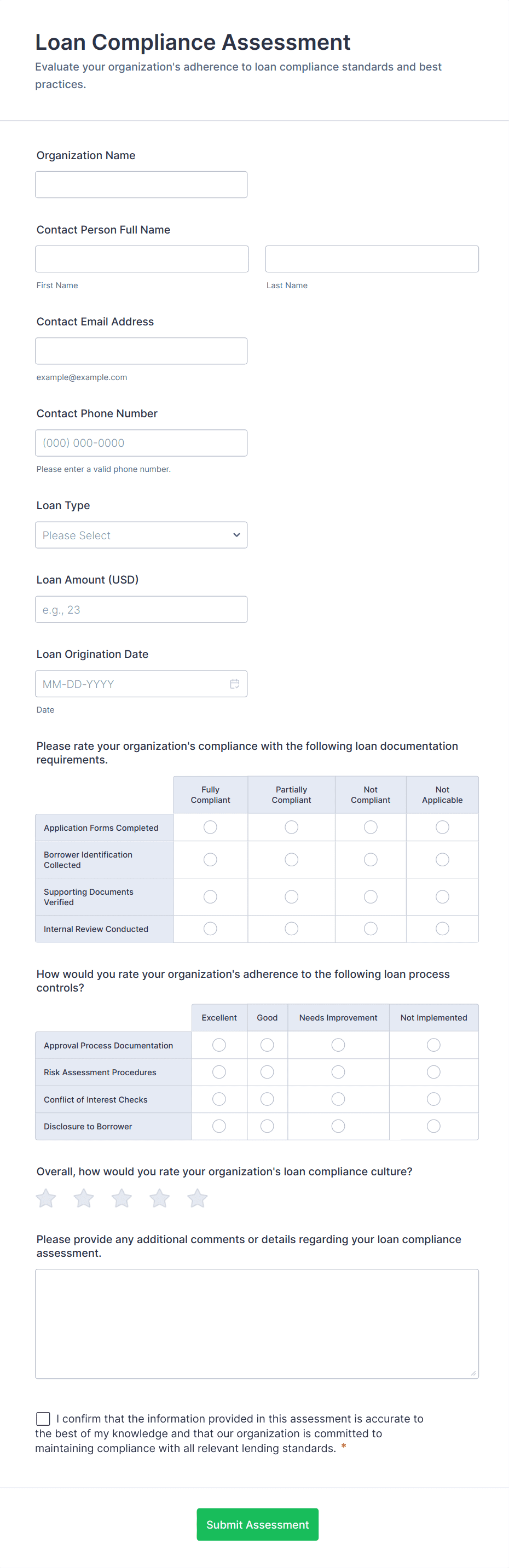Click the calendar icon in the date field

pyautogui.click(x=234, y=684)
